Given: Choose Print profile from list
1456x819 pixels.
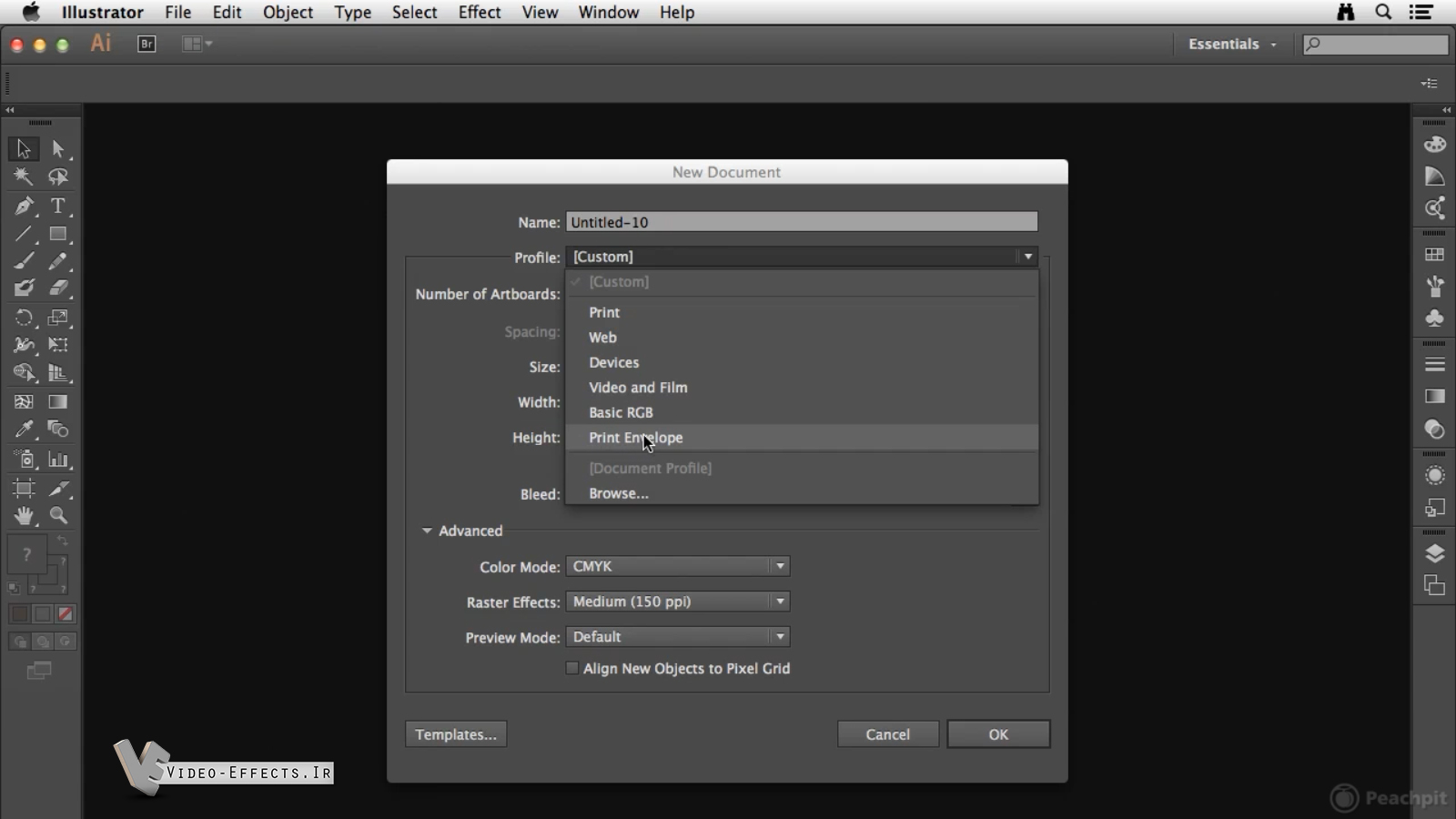Looking at the screenshot, I should click(x=802, y=312).
